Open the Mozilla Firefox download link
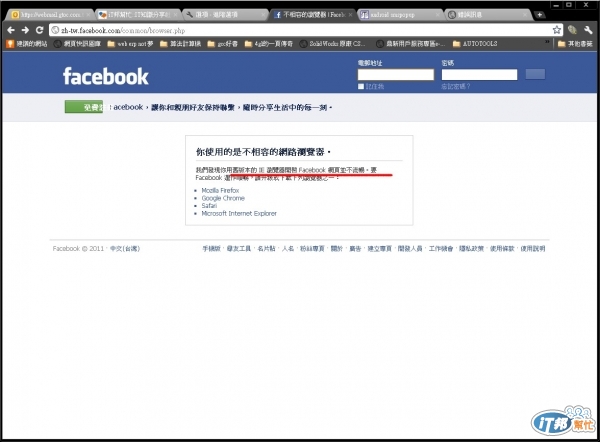600x442 pixels. 220,190
